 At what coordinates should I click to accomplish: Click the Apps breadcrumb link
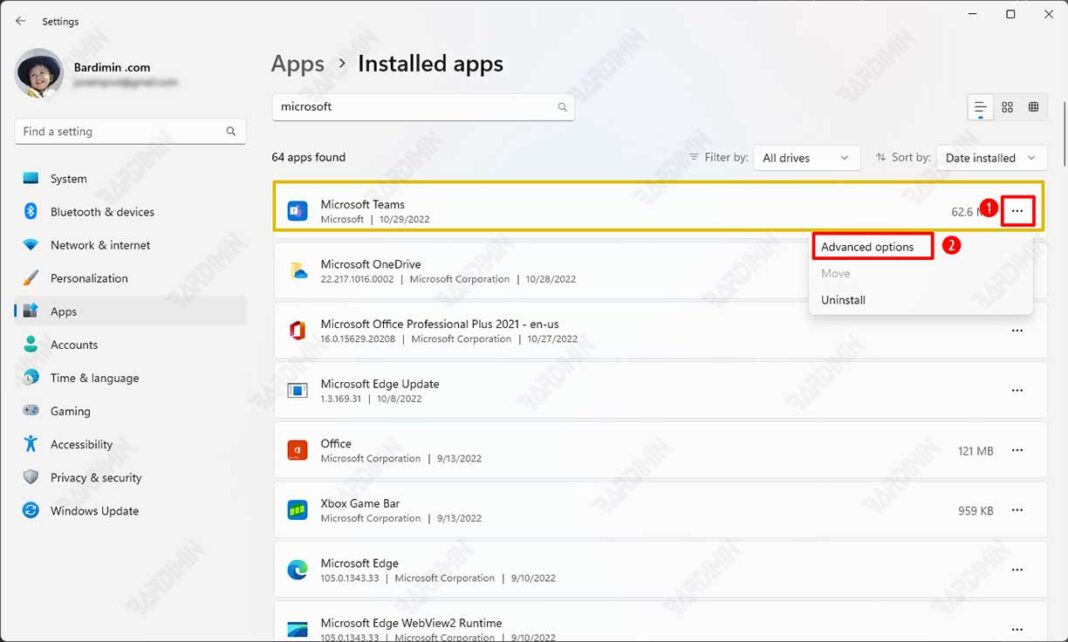(297, 63)
